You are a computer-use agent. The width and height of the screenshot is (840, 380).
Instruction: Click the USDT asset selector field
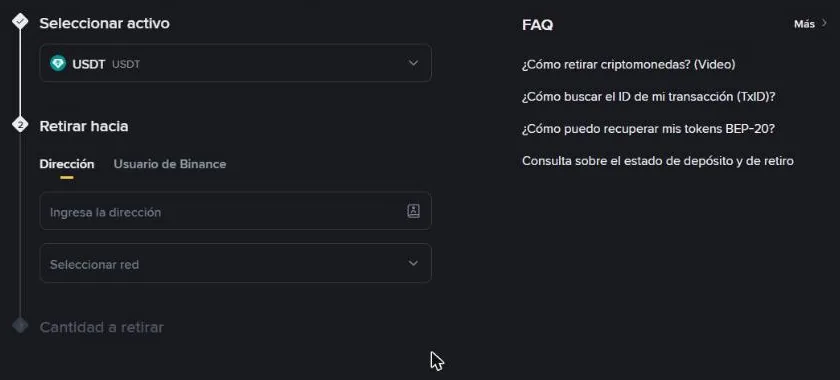235,63
